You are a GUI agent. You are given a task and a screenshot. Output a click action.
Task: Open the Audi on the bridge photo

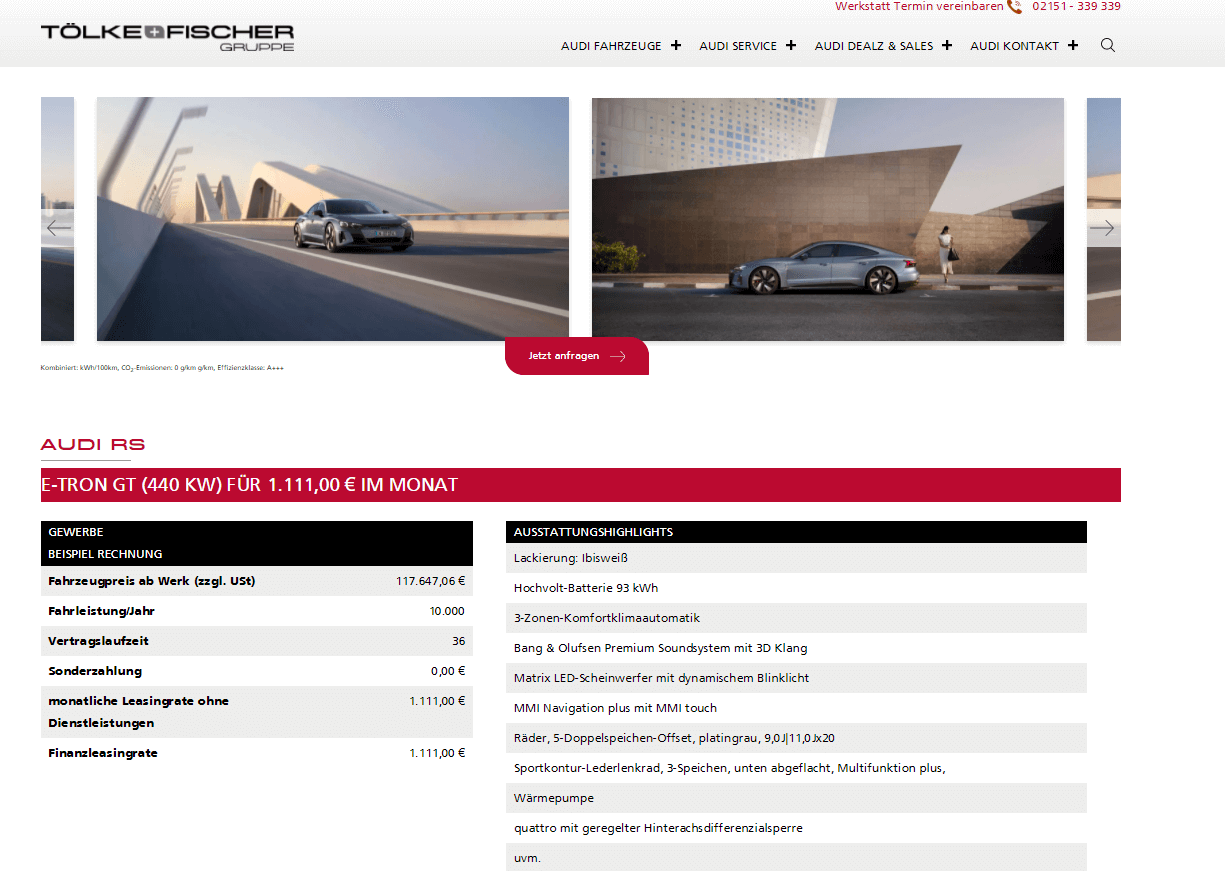tap(333, 219)
